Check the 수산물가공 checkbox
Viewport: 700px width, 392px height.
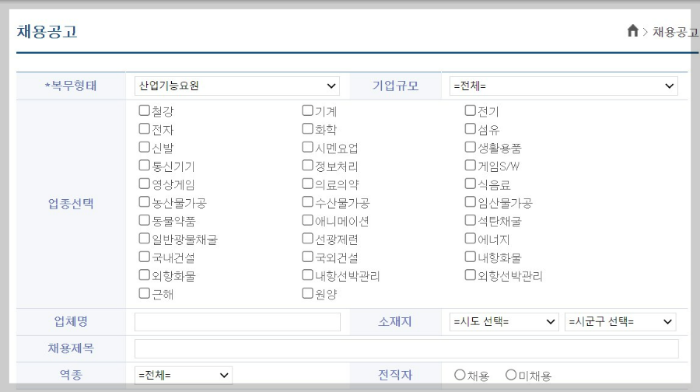pos(307,202)
